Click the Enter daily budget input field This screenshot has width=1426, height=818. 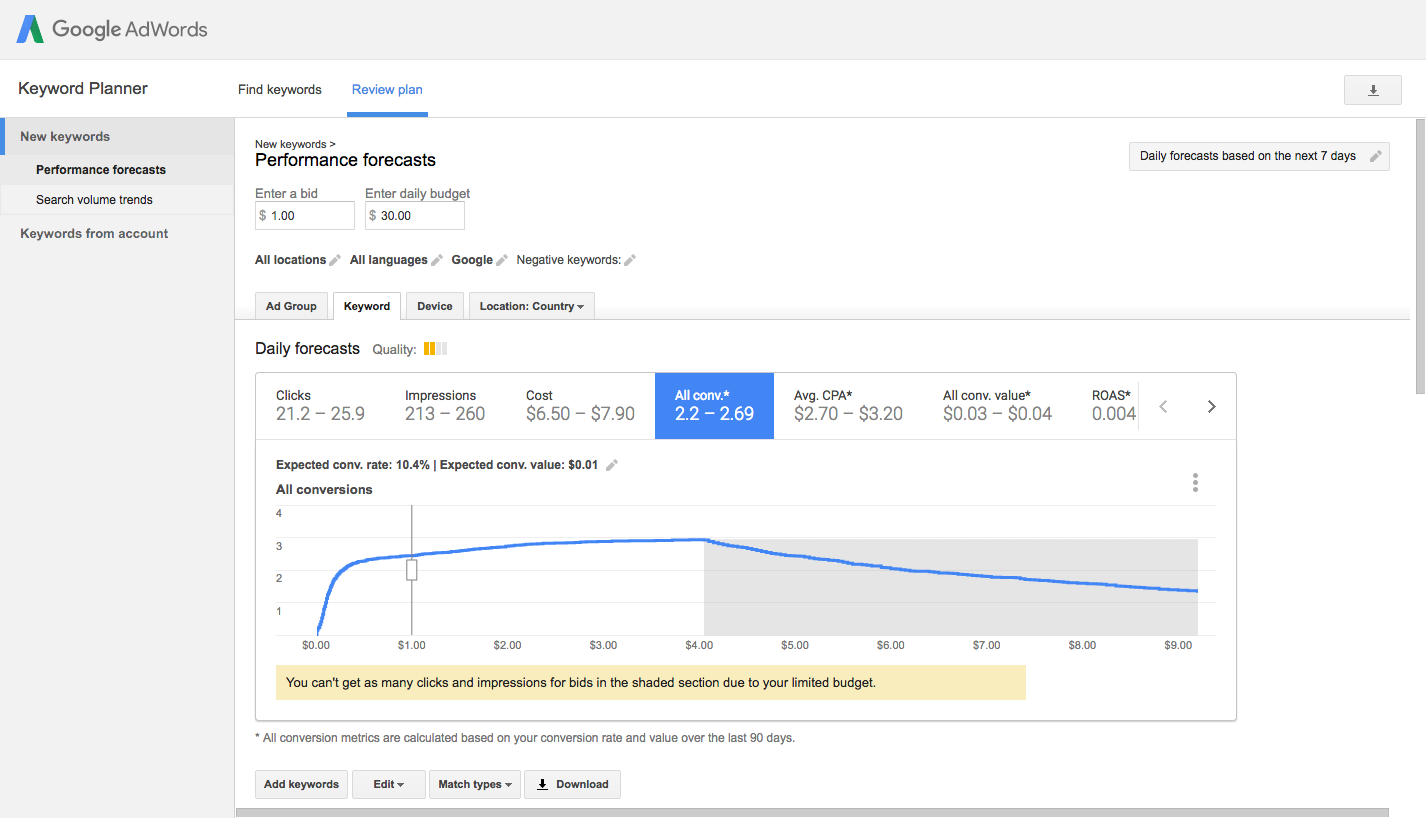[415, 215]
